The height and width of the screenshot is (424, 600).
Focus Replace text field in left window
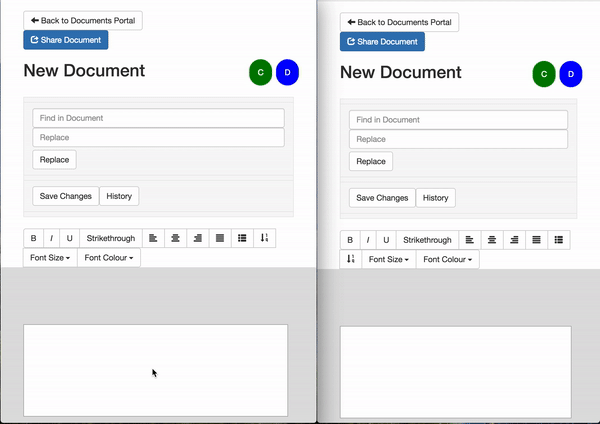point(158,137)
